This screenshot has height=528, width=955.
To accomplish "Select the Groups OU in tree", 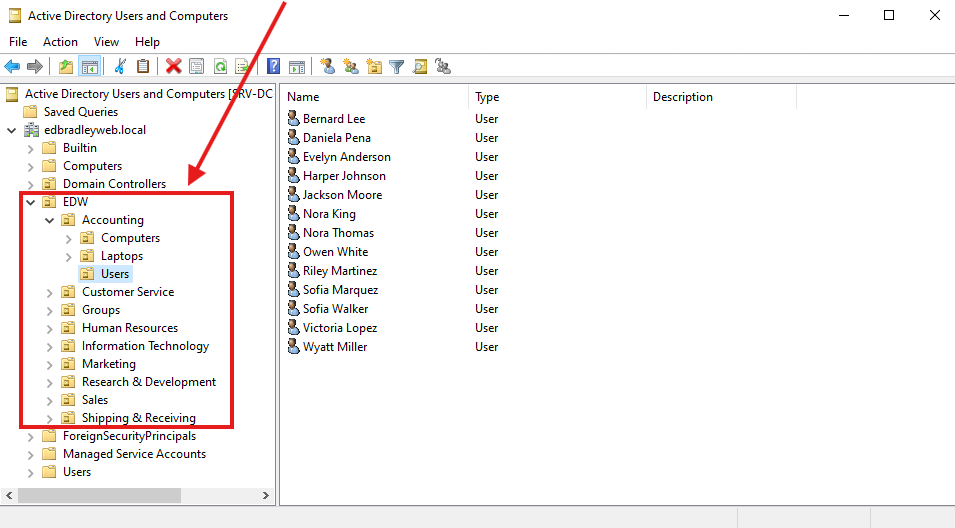I will (101, 310).
